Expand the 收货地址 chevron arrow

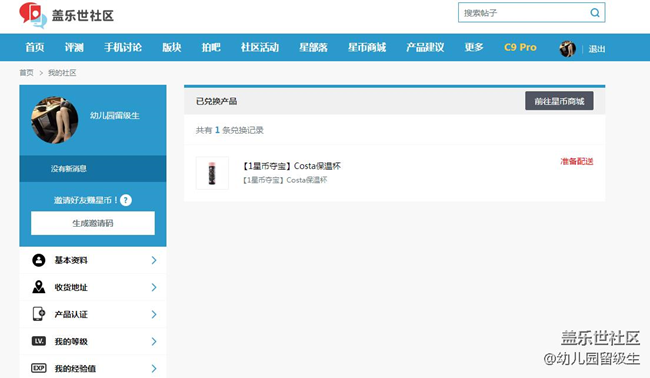point(154,287)
